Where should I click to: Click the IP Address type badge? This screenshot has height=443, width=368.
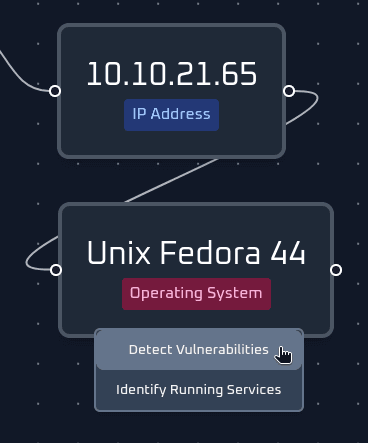(x=171, y=115)
